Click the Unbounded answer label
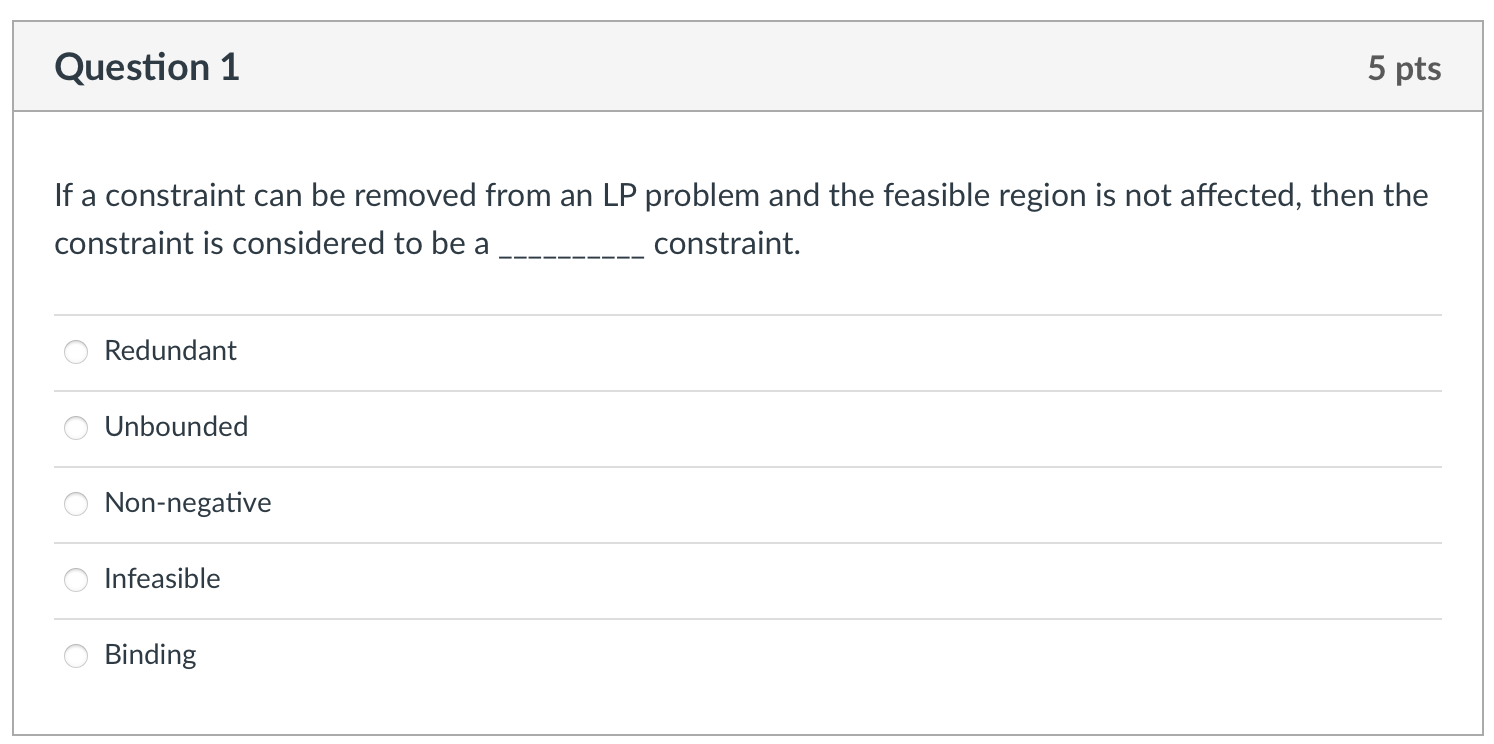The image size is (1494, 744). coord(176,427)
